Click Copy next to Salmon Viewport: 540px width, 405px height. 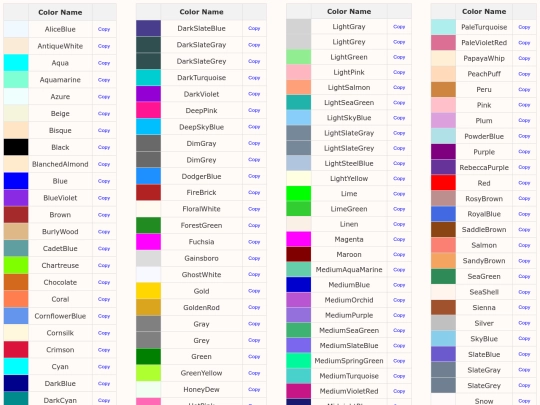click(x=524, y=245)
